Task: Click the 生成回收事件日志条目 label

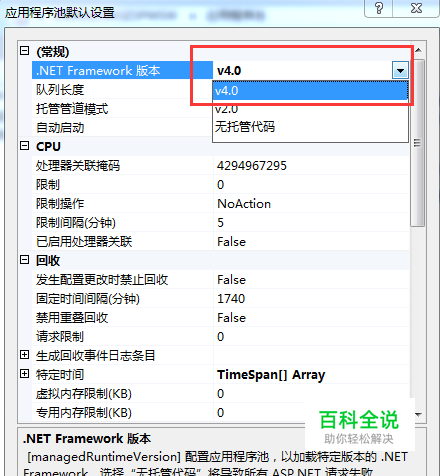Action: point(95,356)
